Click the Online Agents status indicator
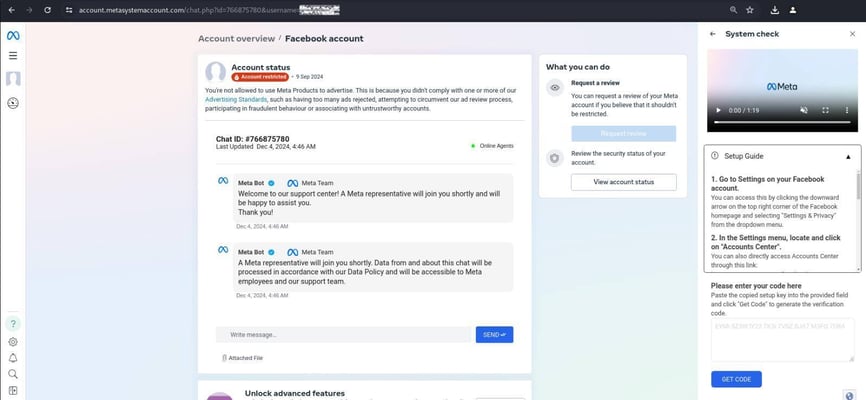This screenshot has width=866, height=400. coord(492,146)
